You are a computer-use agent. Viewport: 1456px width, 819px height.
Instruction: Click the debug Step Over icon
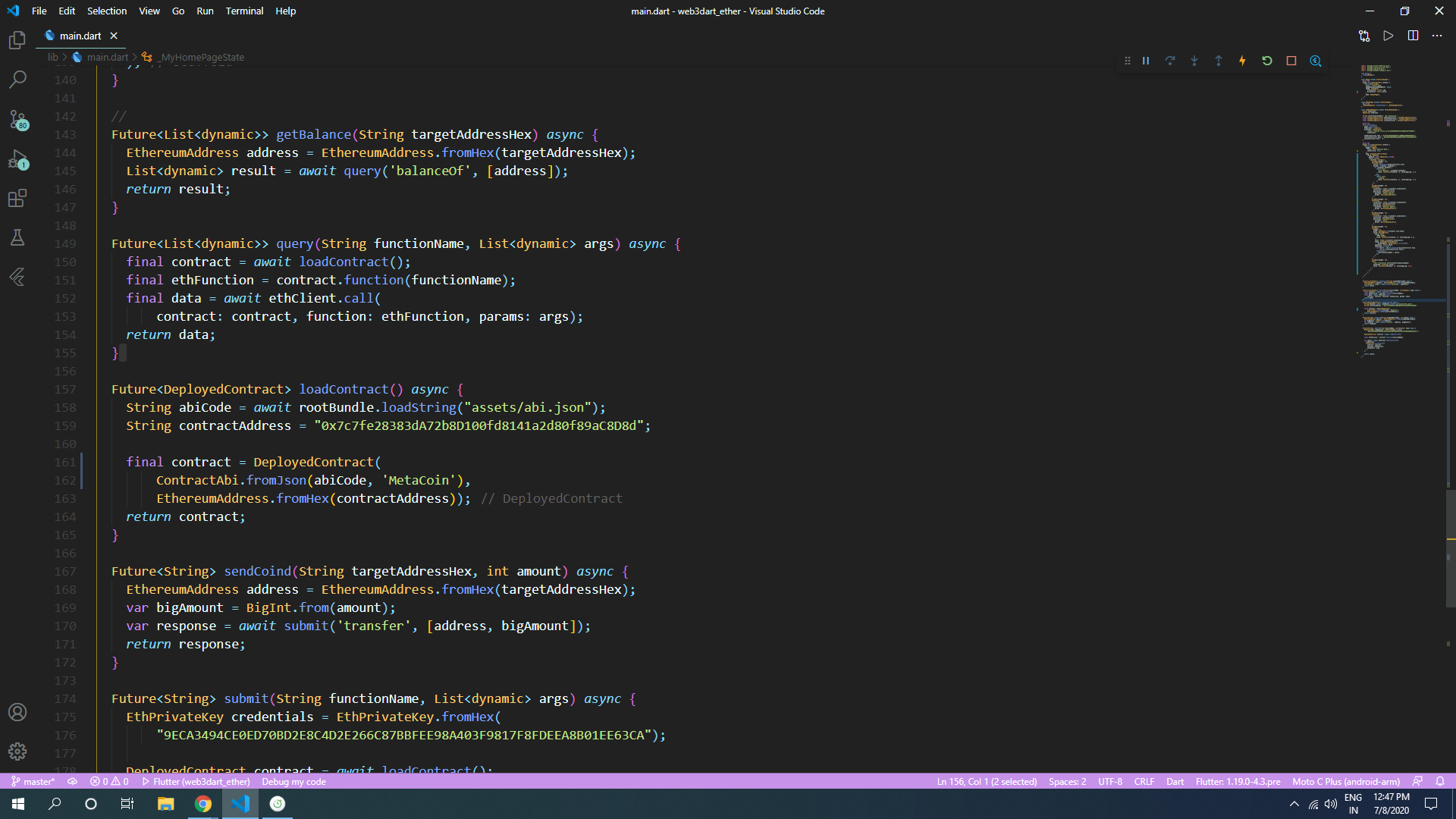coord(1170,61)
